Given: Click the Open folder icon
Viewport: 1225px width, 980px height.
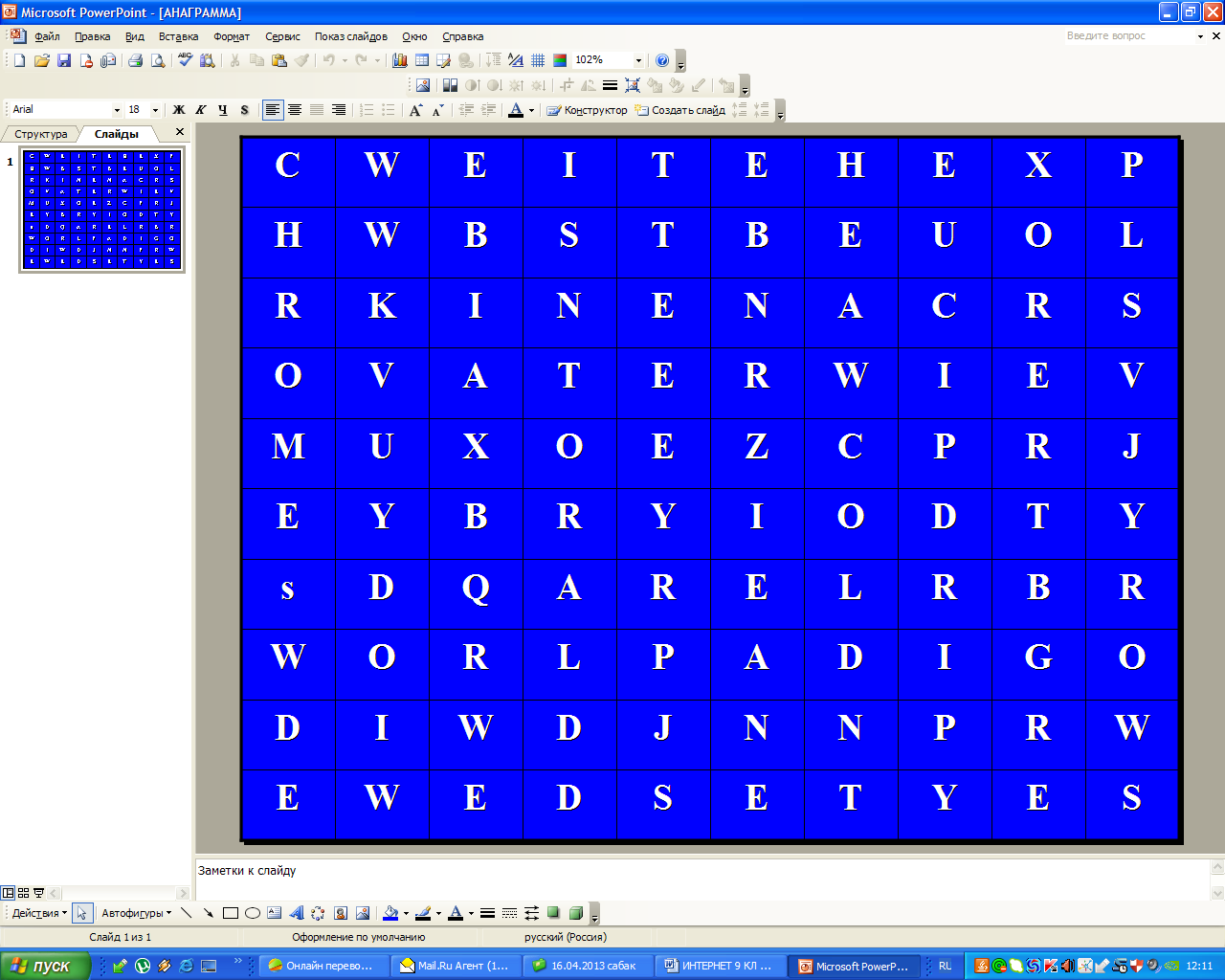Looking at the screenshot, I should (41, 60).
